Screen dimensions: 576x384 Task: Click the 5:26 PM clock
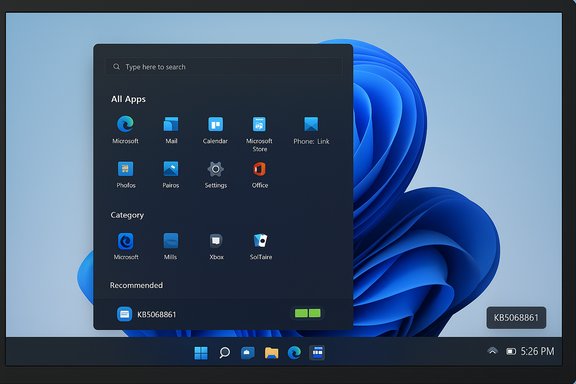click(x=537, y=352)
